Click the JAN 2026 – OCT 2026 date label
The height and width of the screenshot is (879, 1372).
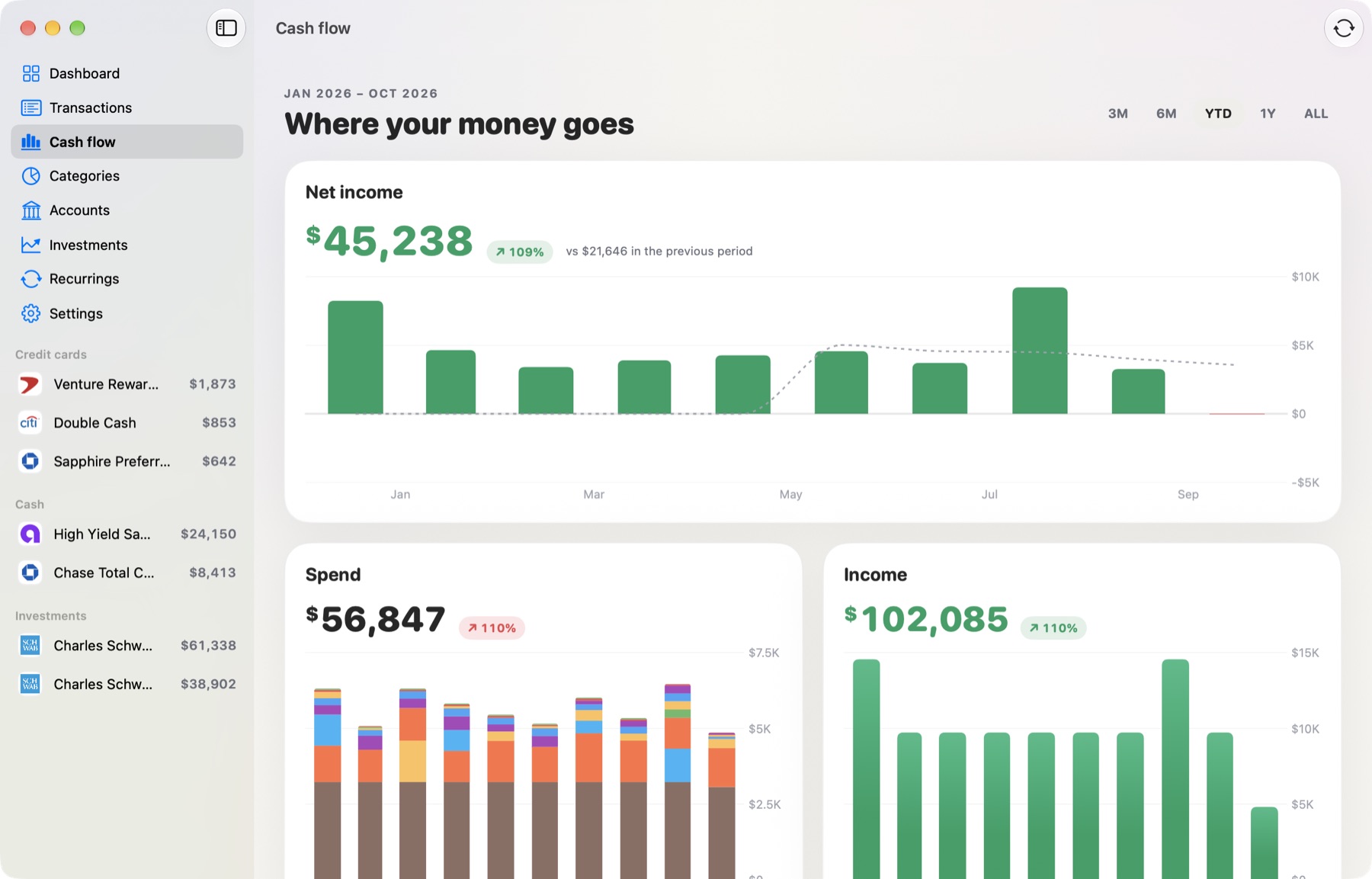[361, 94]
